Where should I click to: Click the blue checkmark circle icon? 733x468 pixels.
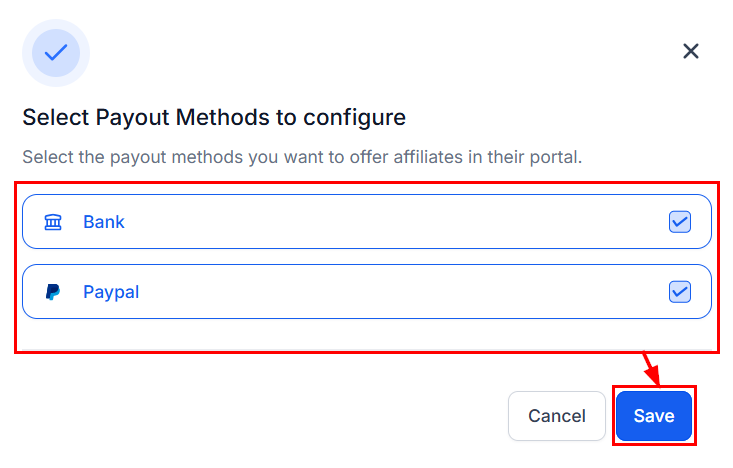(56, 53)
